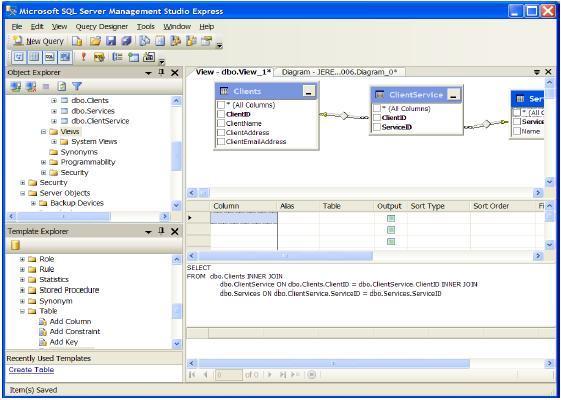The image size is (561, 400).
Task: Click the Object Explorer horizontal scrollbar thumb
Action: coord(64,216)
